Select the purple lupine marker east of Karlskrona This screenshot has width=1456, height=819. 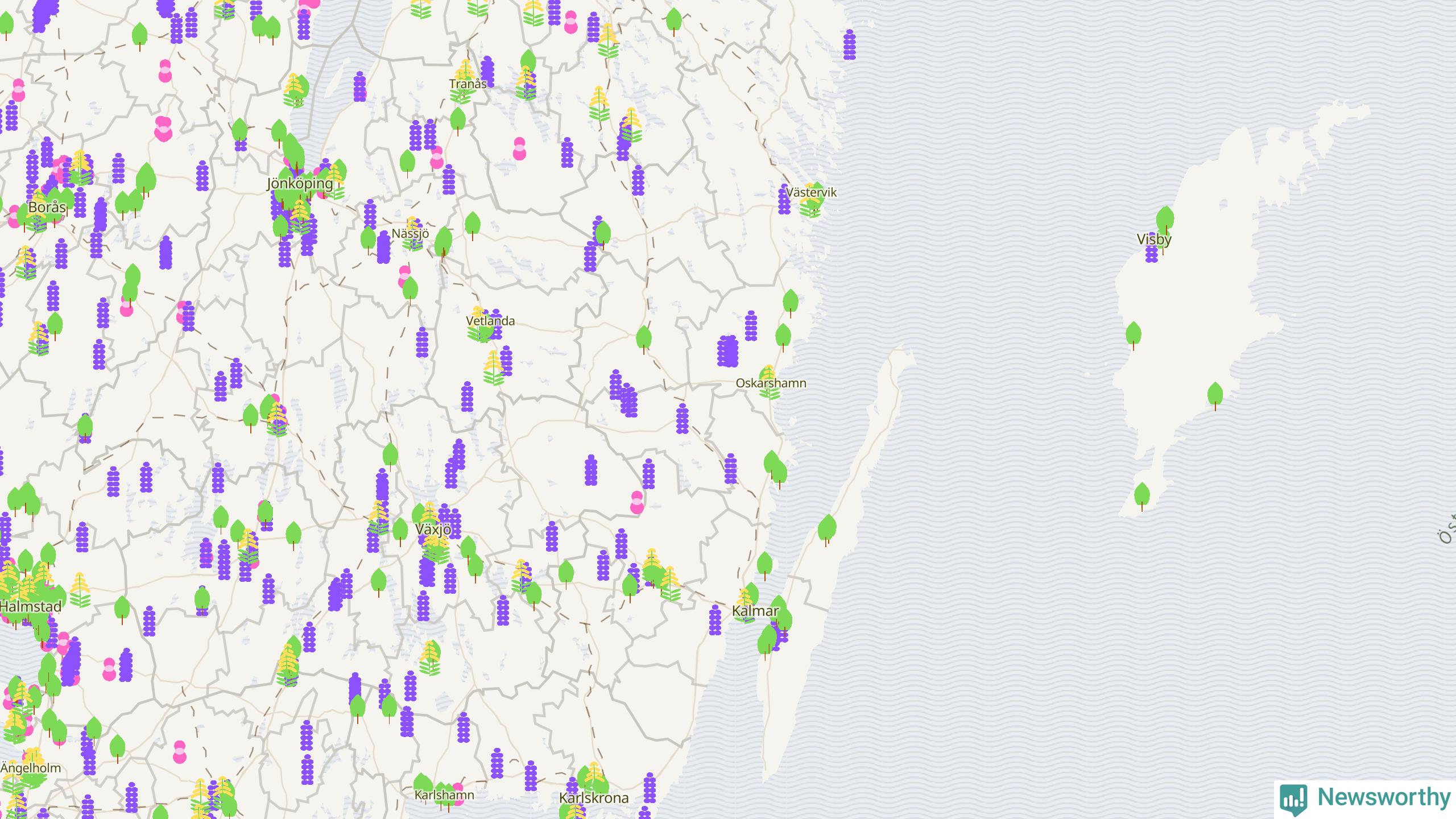650,788
